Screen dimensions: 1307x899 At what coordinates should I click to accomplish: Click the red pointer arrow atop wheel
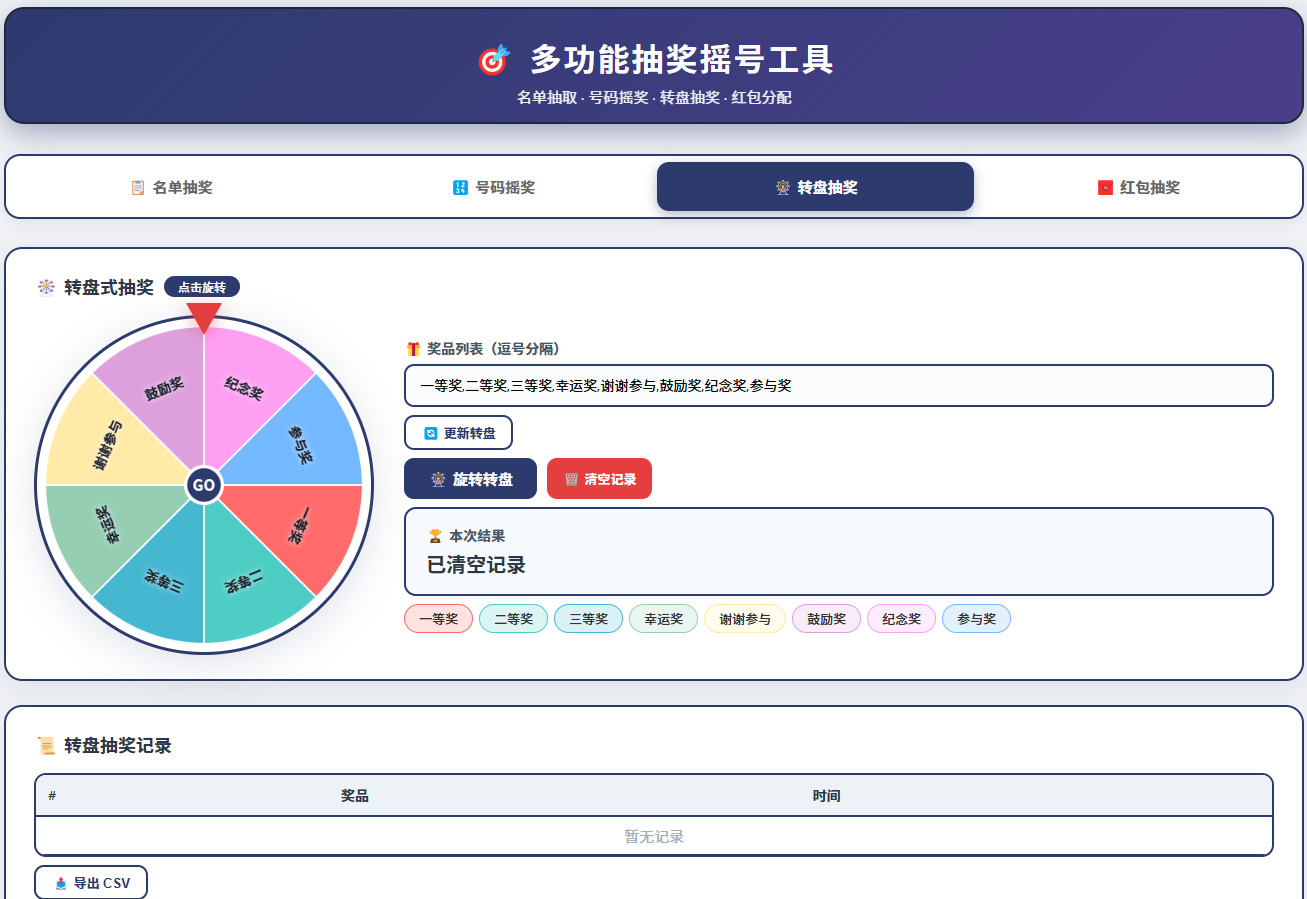(204, 316)
